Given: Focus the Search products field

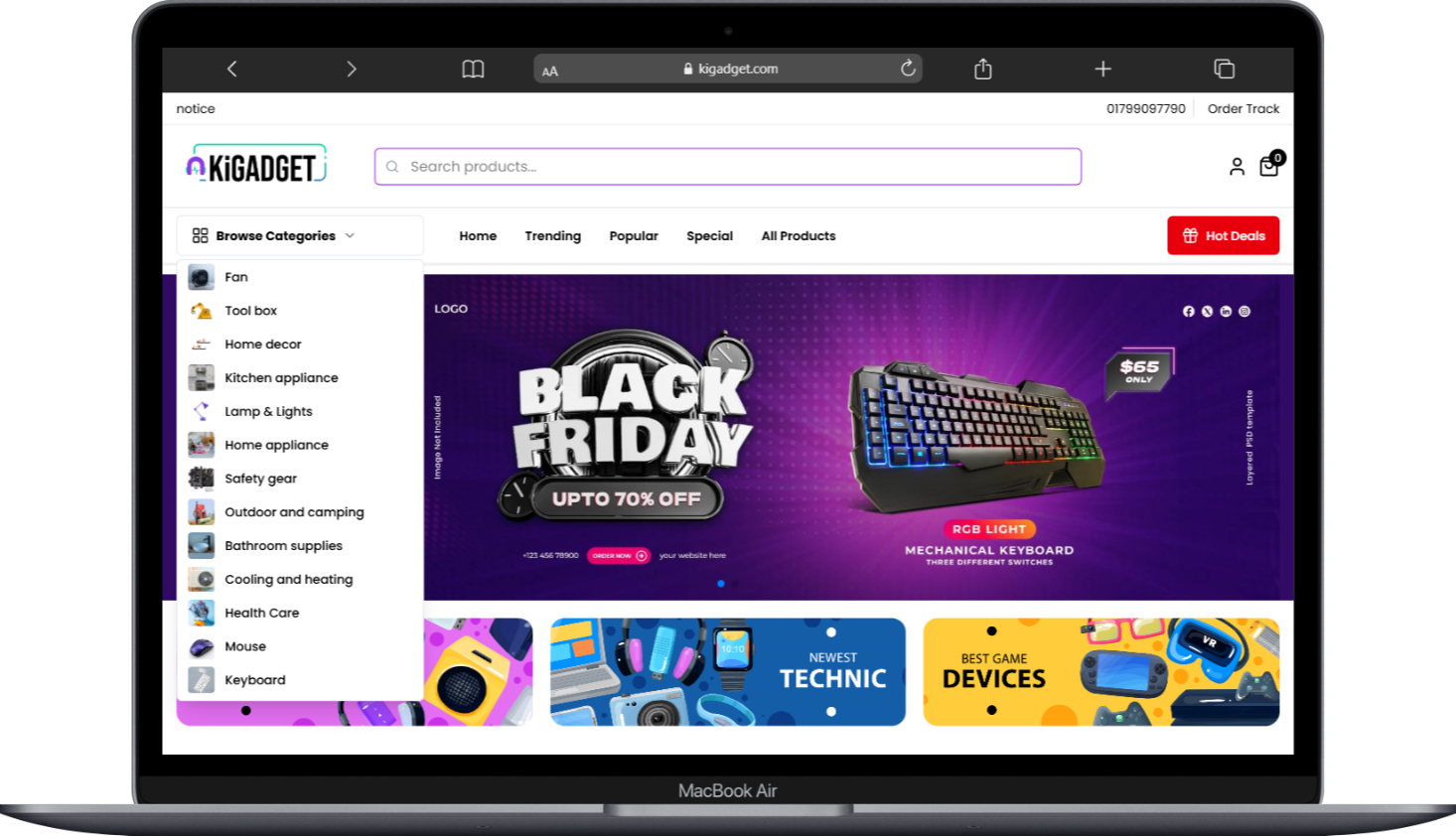Looking at the screenshot, I should (728, 167).
